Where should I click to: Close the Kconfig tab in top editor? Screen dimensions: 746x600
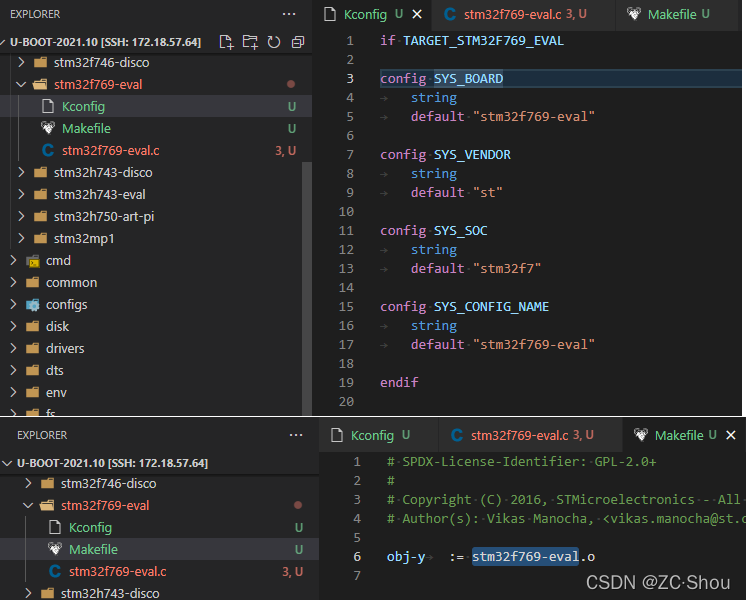[417, 14]
